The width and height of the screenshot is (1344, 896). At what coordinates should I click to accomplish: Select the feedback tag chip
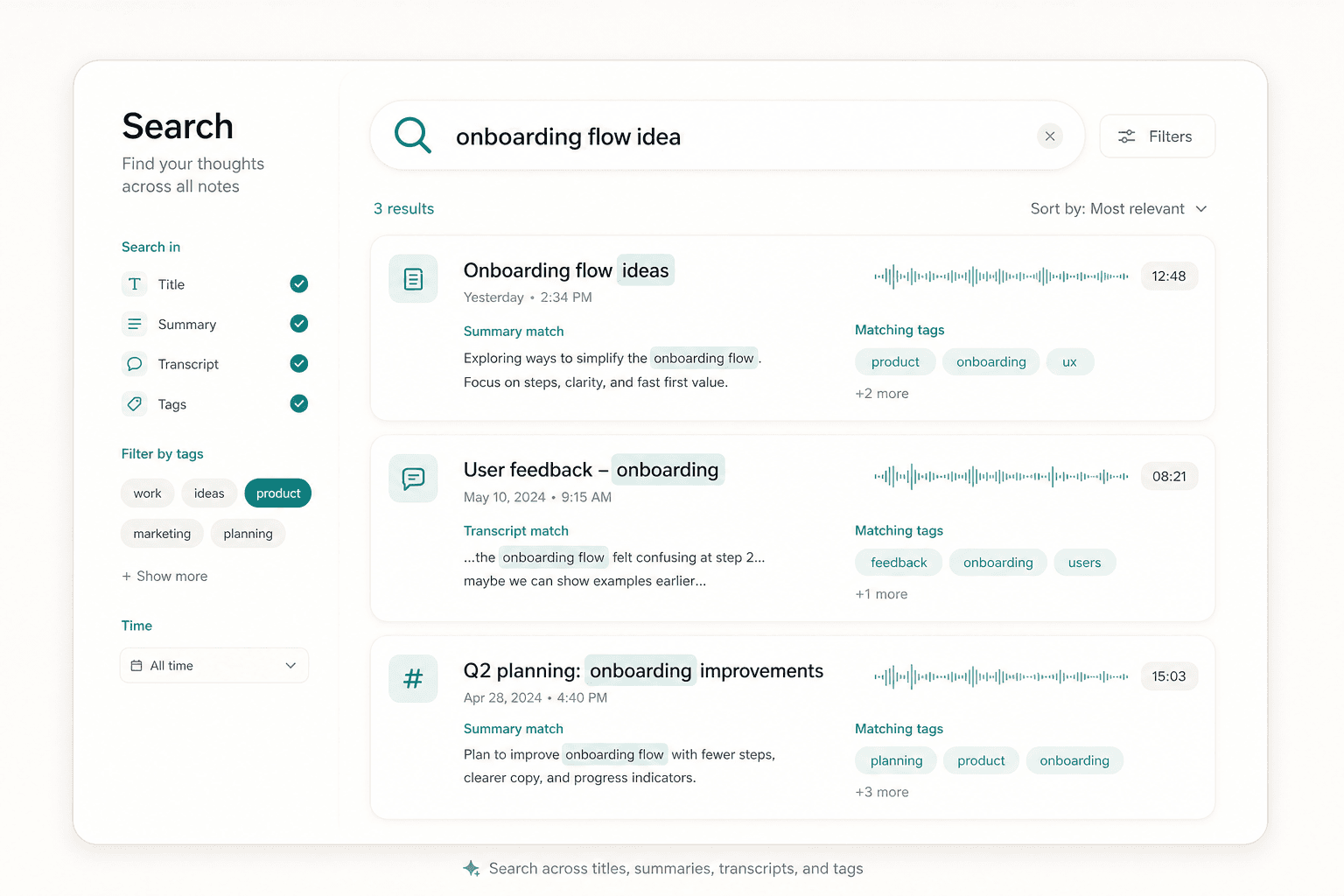[899, 563]
